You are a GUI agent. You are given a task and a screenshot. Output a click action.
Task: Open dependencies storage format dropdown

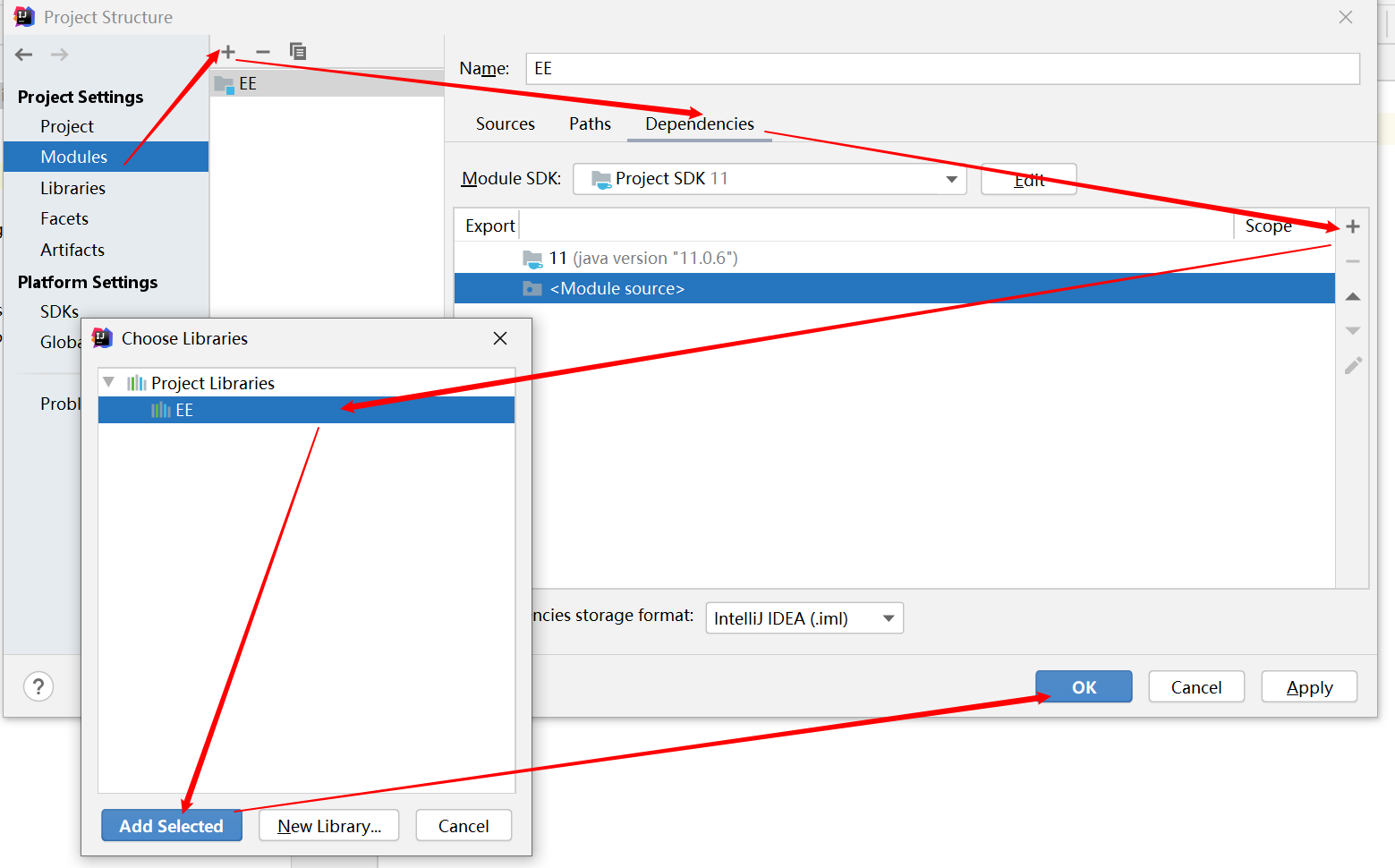coord(804,618)
